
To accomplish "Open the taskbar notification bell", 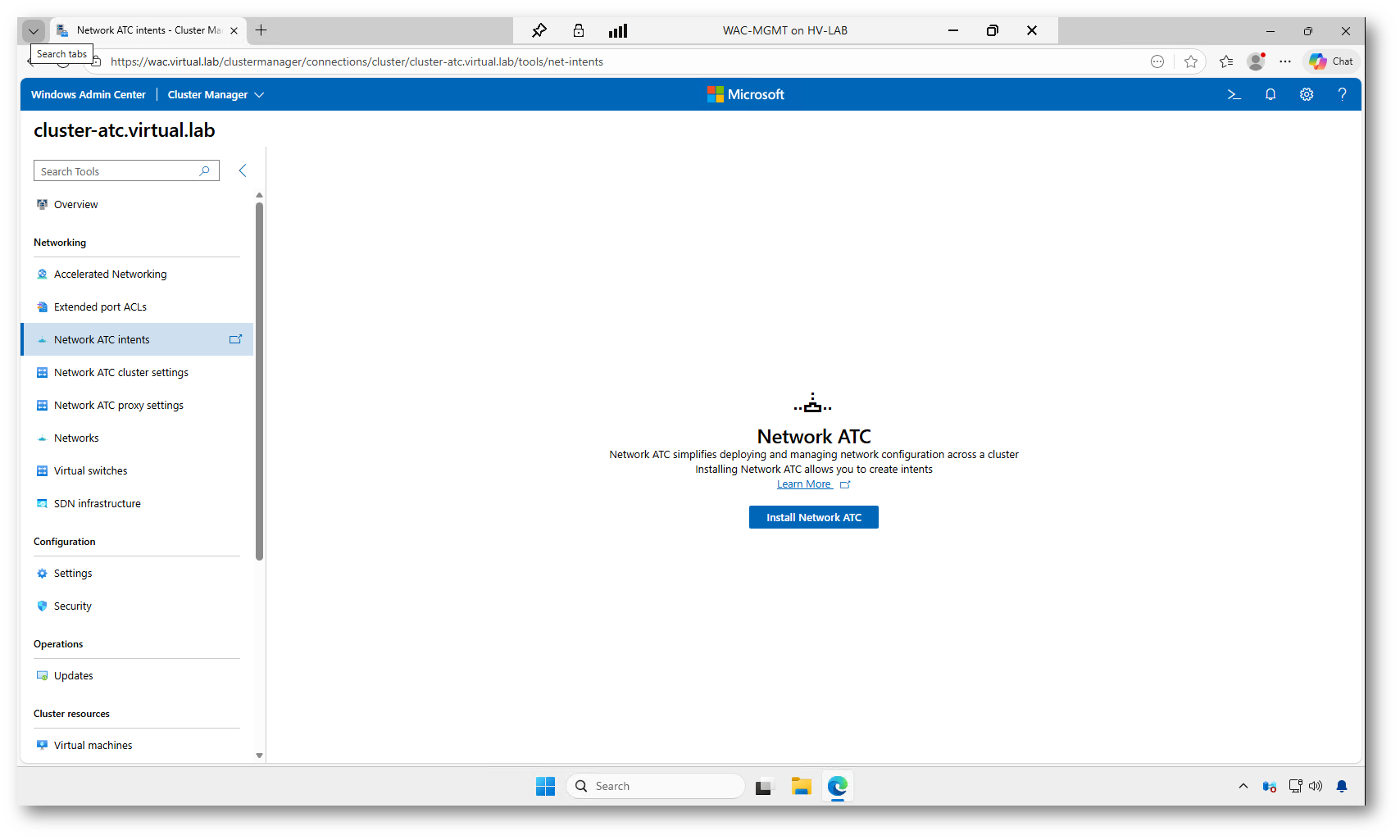I will point(1342,787).
